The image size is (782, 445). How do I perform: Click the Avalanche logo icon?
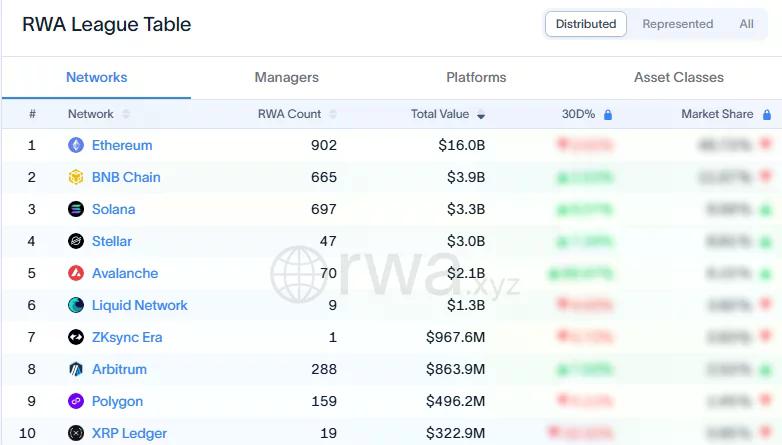[x=76, y=273]
